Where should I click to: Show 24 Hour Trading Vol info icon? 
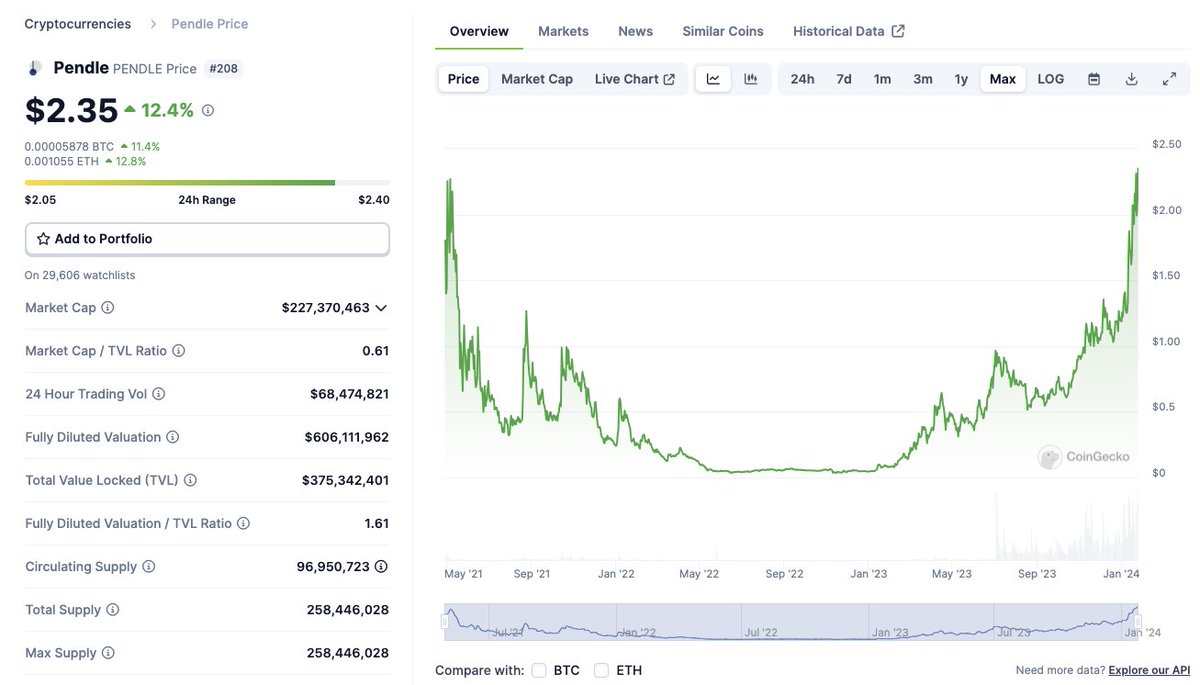pyautogui.click(x=158, y=394)
